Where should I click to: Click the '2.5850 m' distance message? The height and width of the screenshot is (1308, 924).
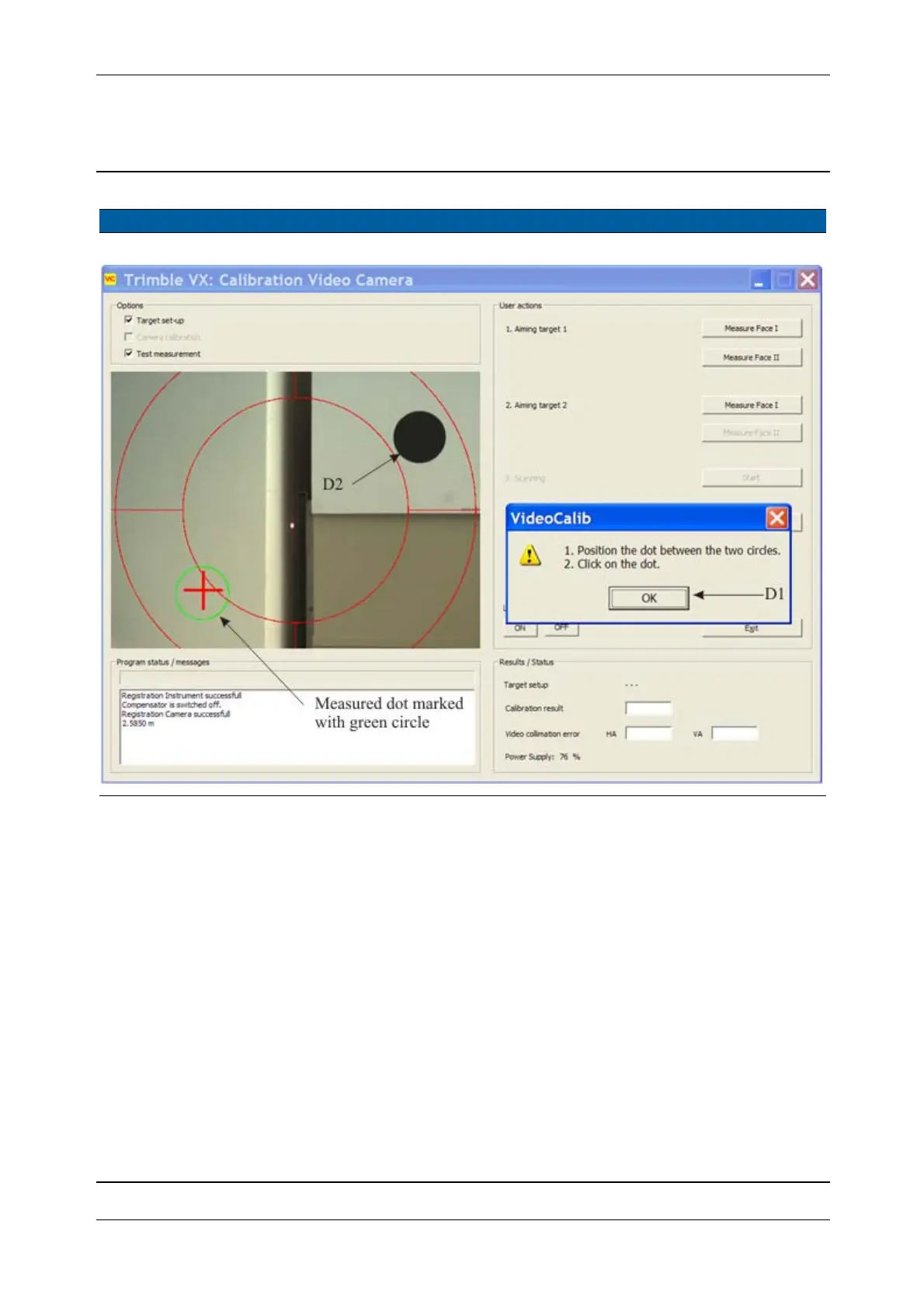138,723
